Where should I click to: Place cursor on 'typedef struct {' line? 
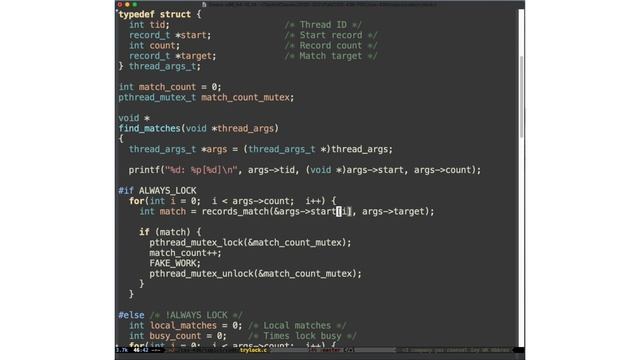[x=160, y=14]
